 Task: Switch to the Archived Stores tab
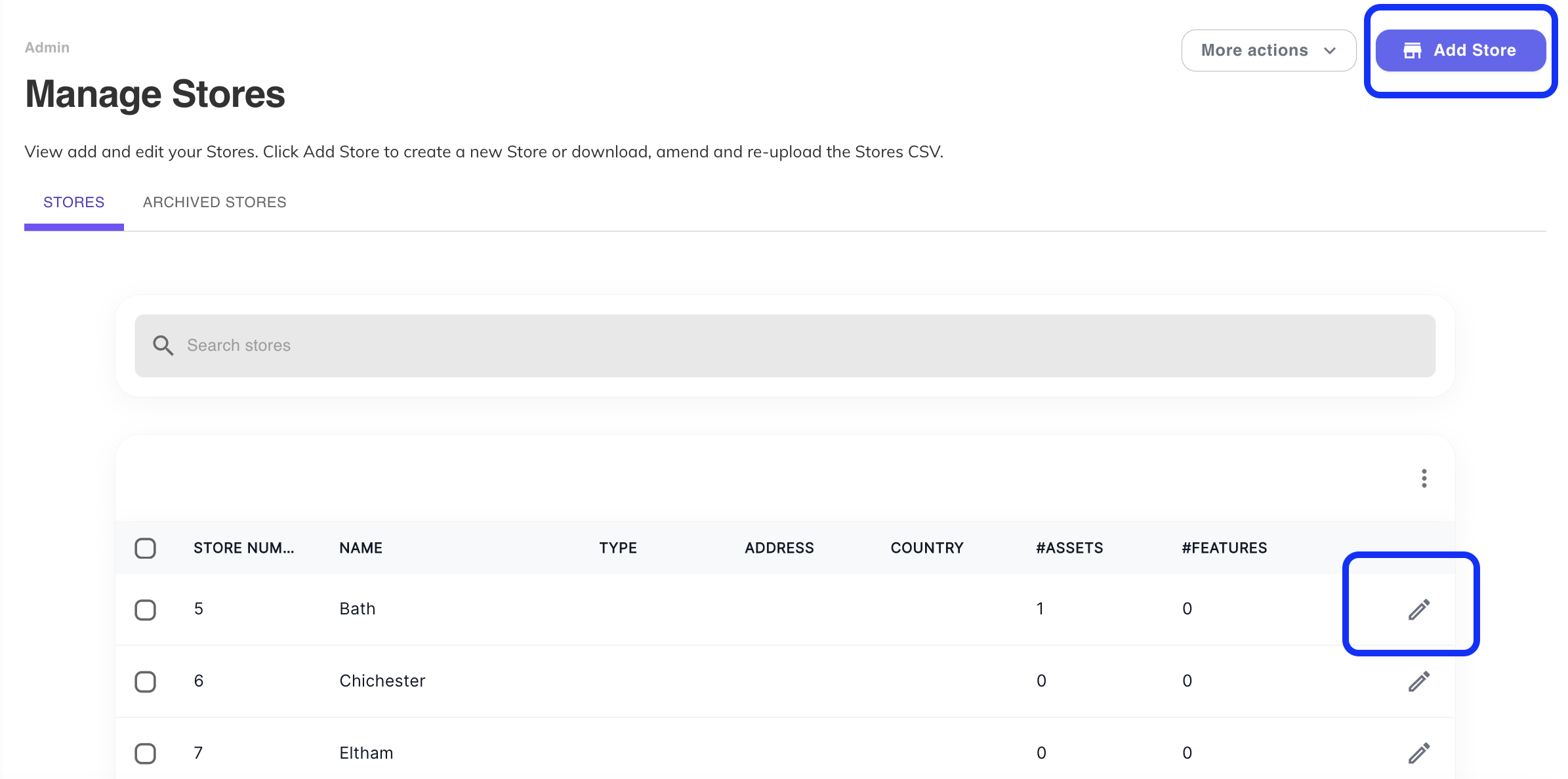215,202
